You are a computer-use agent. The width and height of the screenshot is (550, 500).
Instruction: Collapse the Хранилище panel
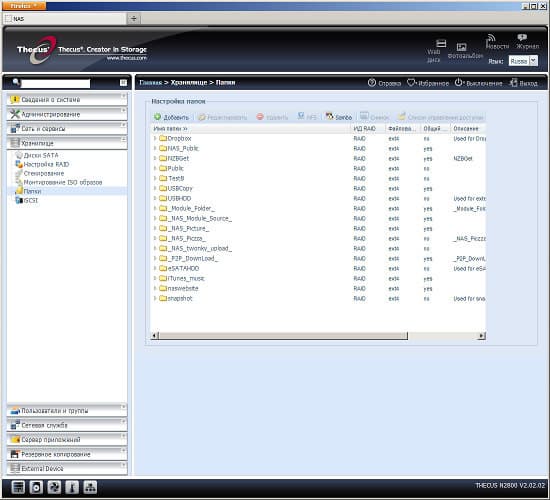(67, 143)
